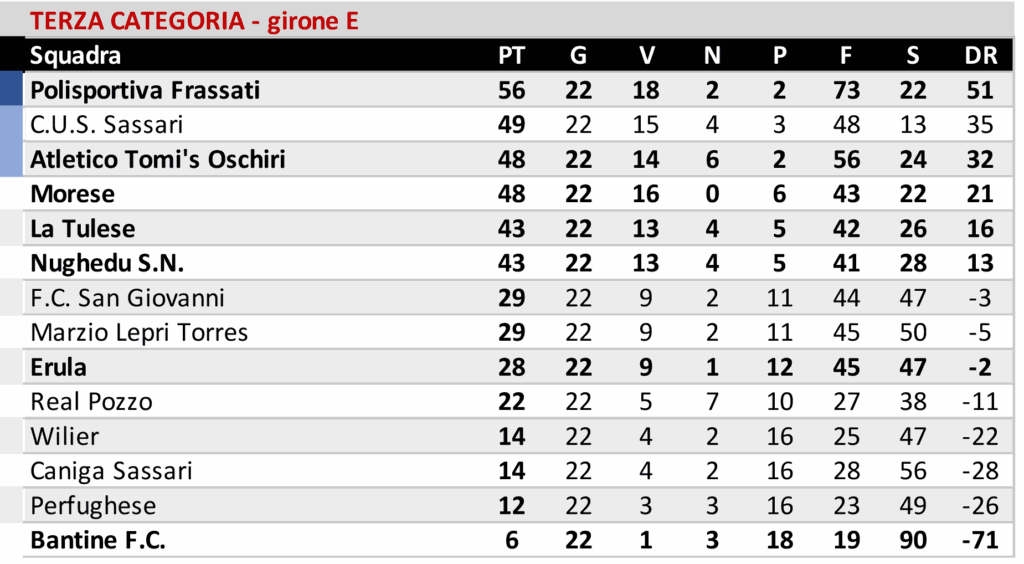Viewport: 1024px width, 564px height.
Task: Select Bantine F.C.'s goal difference of -71
Action: [980, 541]
